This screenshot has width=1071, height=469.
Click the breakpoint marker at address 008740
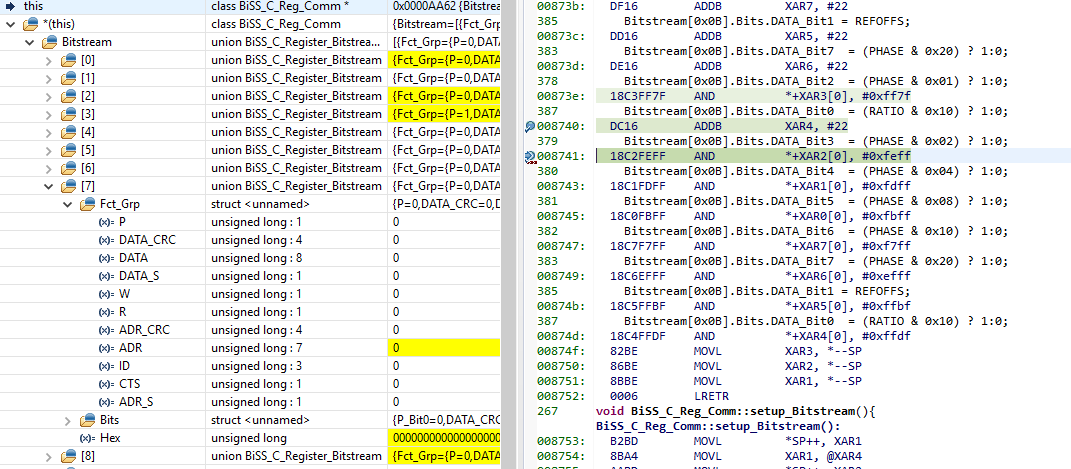click(530, 127)
